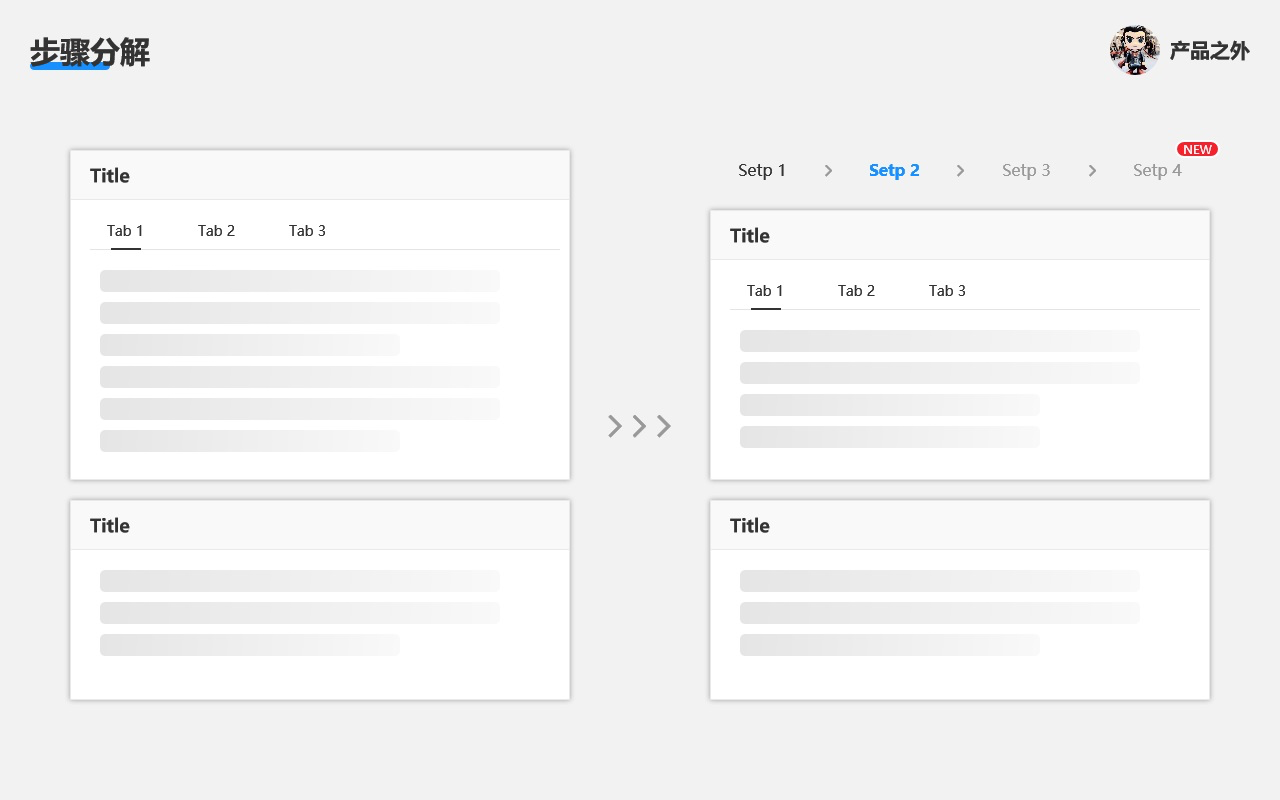The height and width of the screenshot is (800, 1280).
Task: Click the red NEW badge above Setp 4
Action: pos(1197,150)
